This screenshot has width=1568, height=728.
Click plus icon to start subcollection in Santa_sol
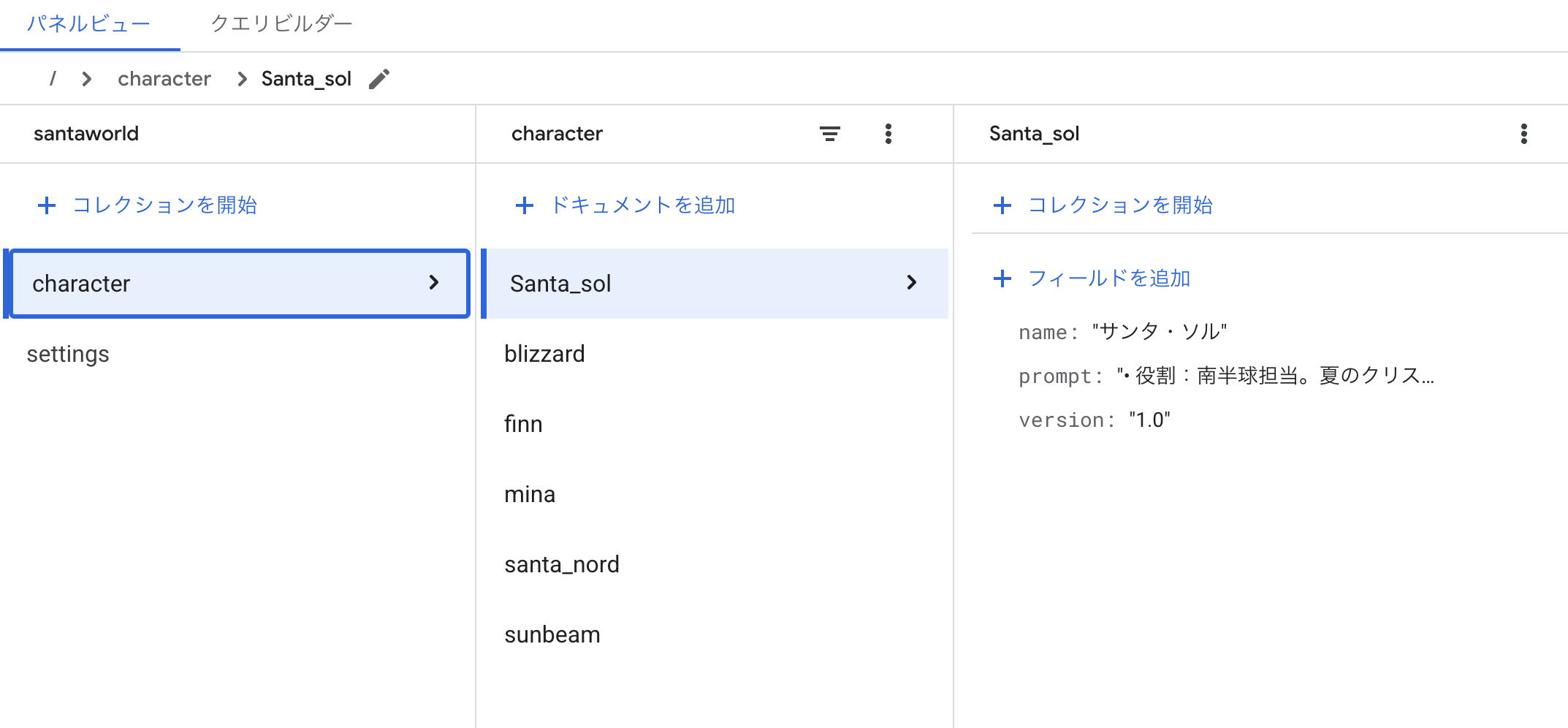pyautogui.click(x=1002, y=205)
